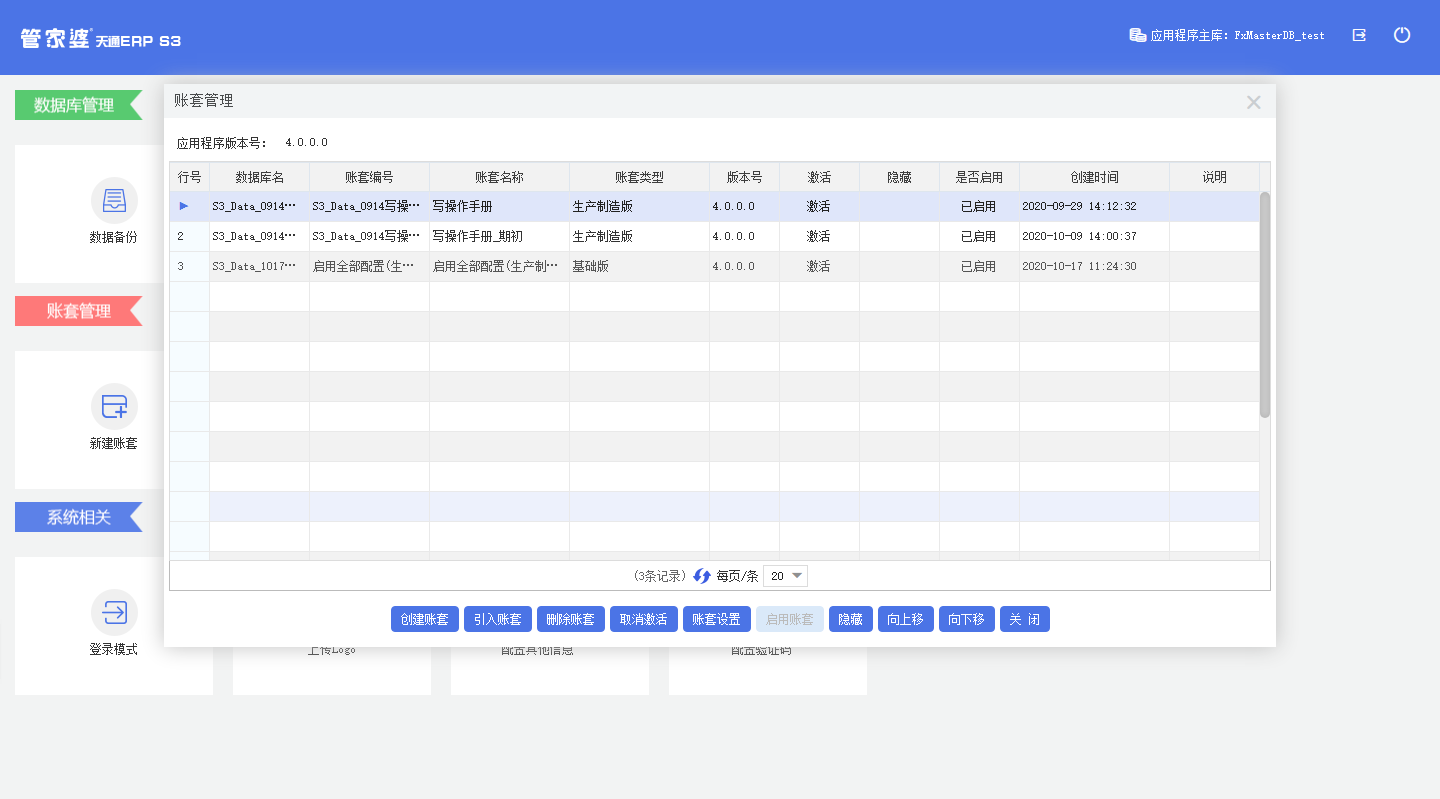The image size is (1440, 799).
Task: Sort by the 账套名称 column header
Action: [x=499, y=177]
